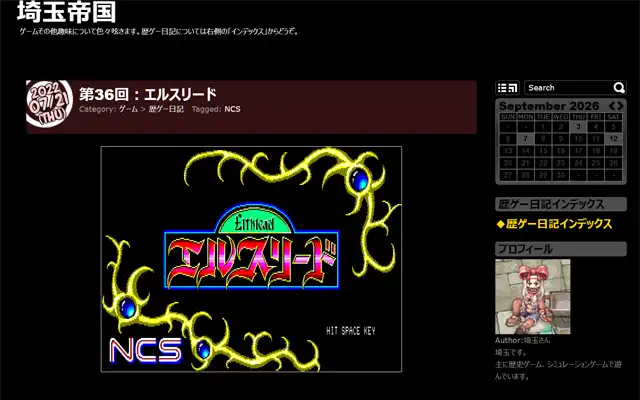Viewport: 640px width, 400px height.
Task: Click the 埼玉です。 profile text
Action: (511, 352)
